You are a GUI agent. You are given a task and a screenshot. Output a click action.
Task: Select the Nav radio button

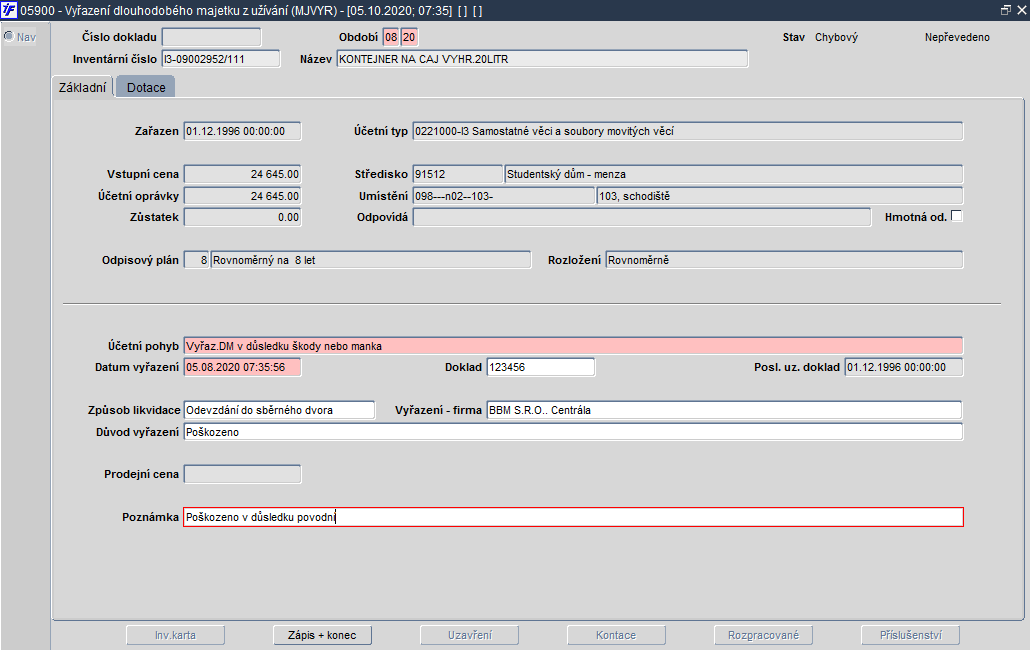click(x=9, y=36)
